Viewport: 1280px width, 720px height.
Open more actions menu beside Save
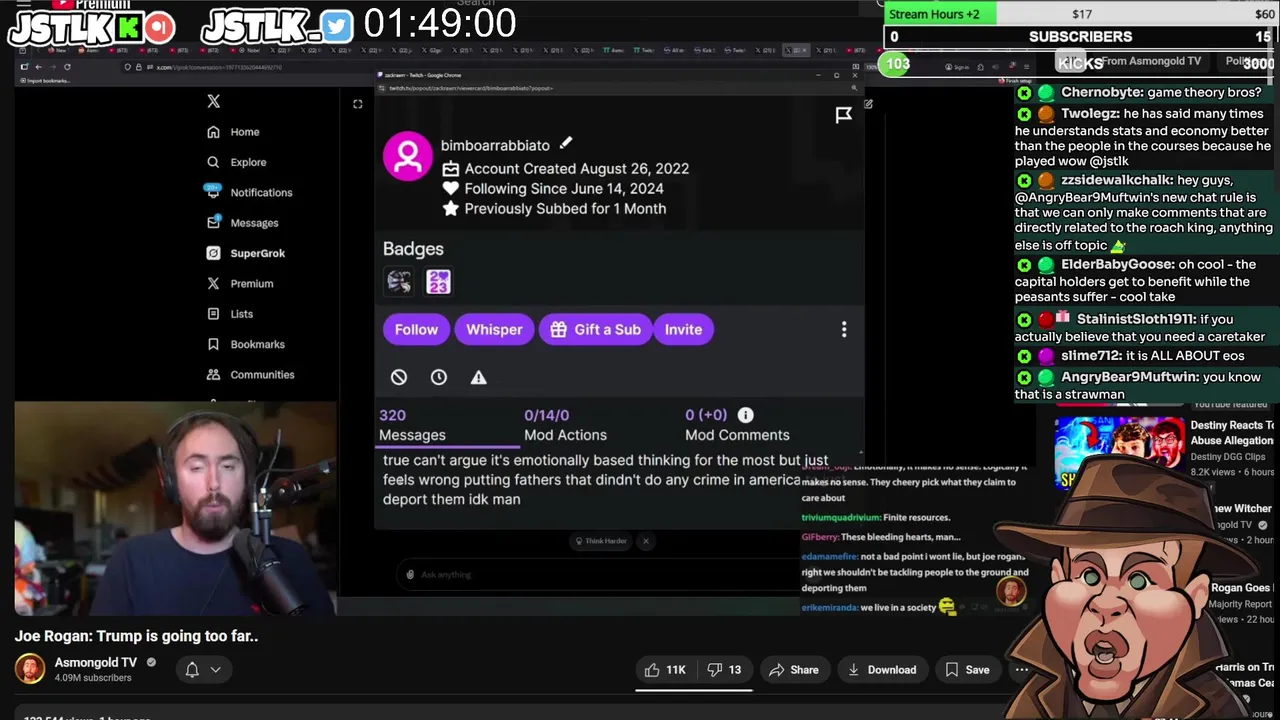1021,670
